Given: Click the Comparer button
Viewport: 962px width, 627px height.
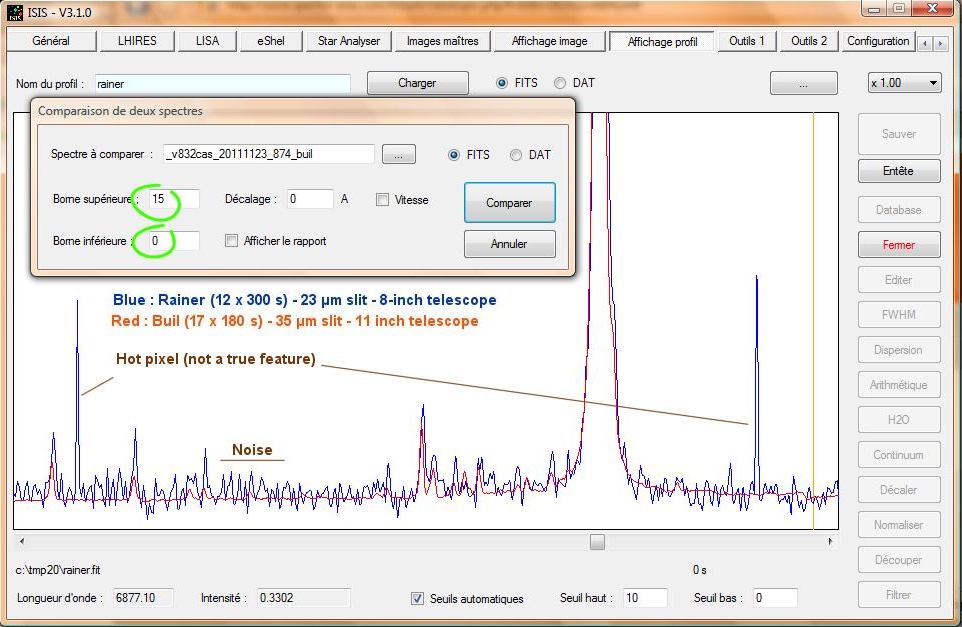Looking at the screenshot, I should 509,202.
